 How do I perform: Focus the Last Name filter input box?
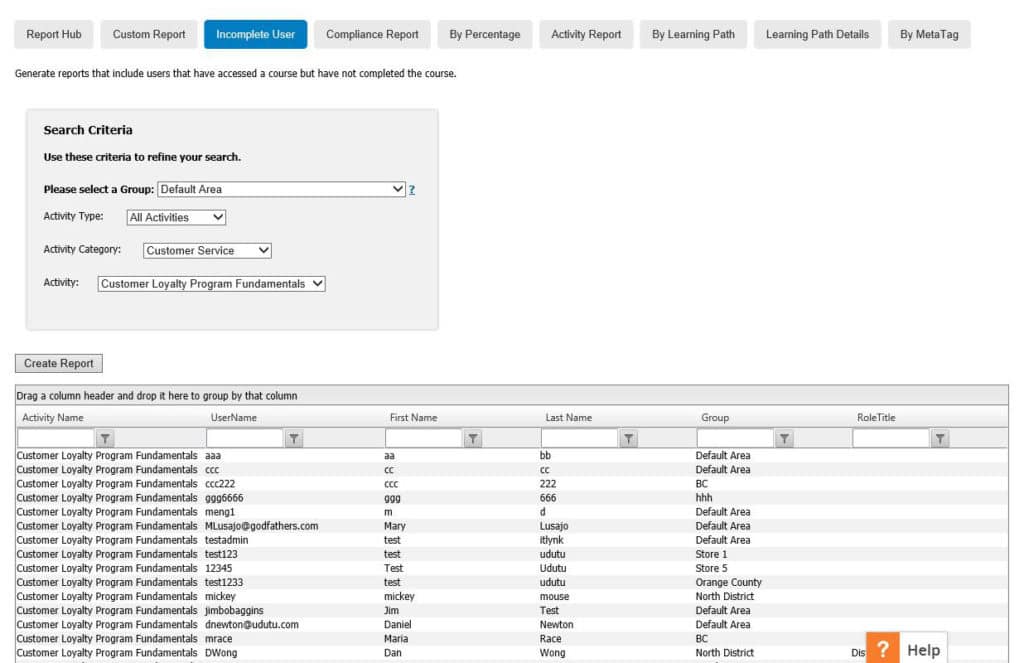pyautogui.click(x=579, y=438)
